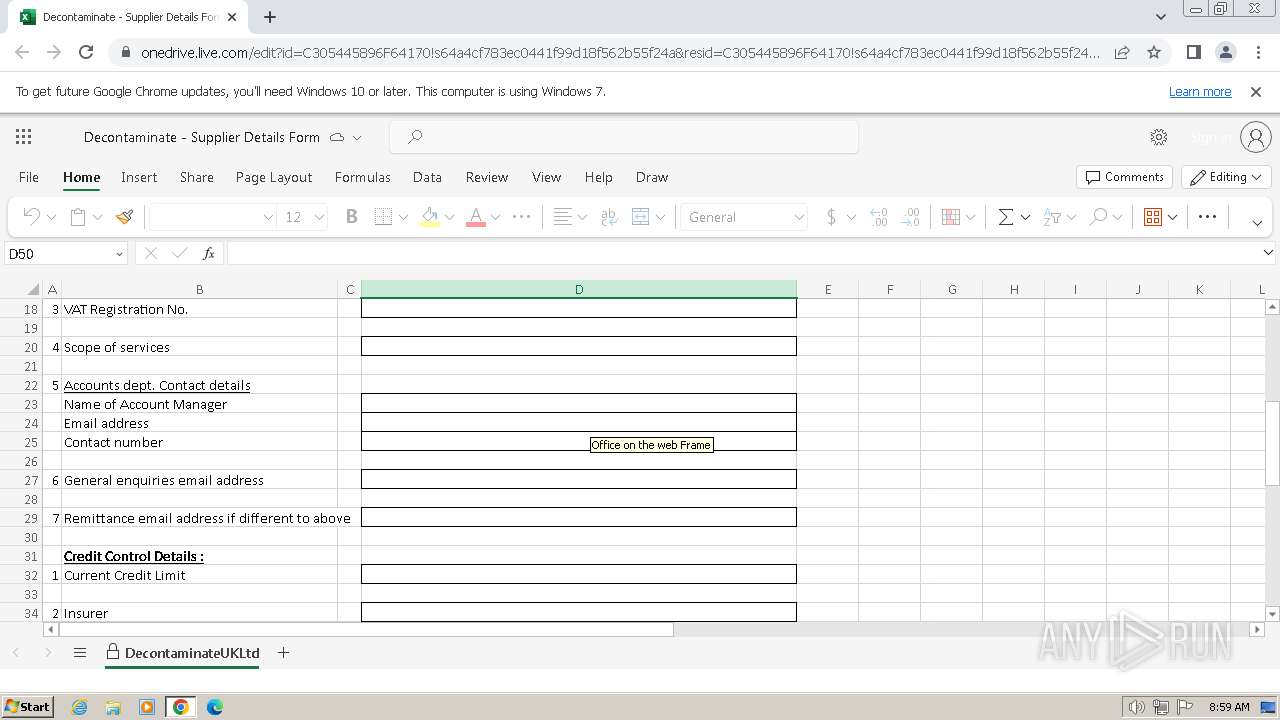Switch to the Insert tab
This screenshot has height=720, width=1280.
click(139, 177)
